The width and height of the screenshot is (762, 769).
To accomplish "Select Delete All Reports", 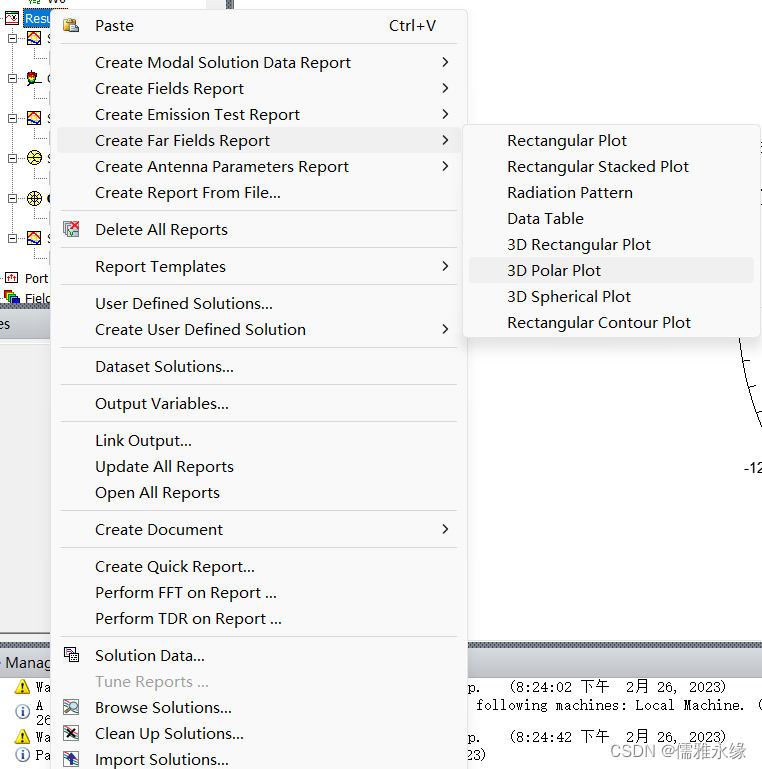I will 259,229.
